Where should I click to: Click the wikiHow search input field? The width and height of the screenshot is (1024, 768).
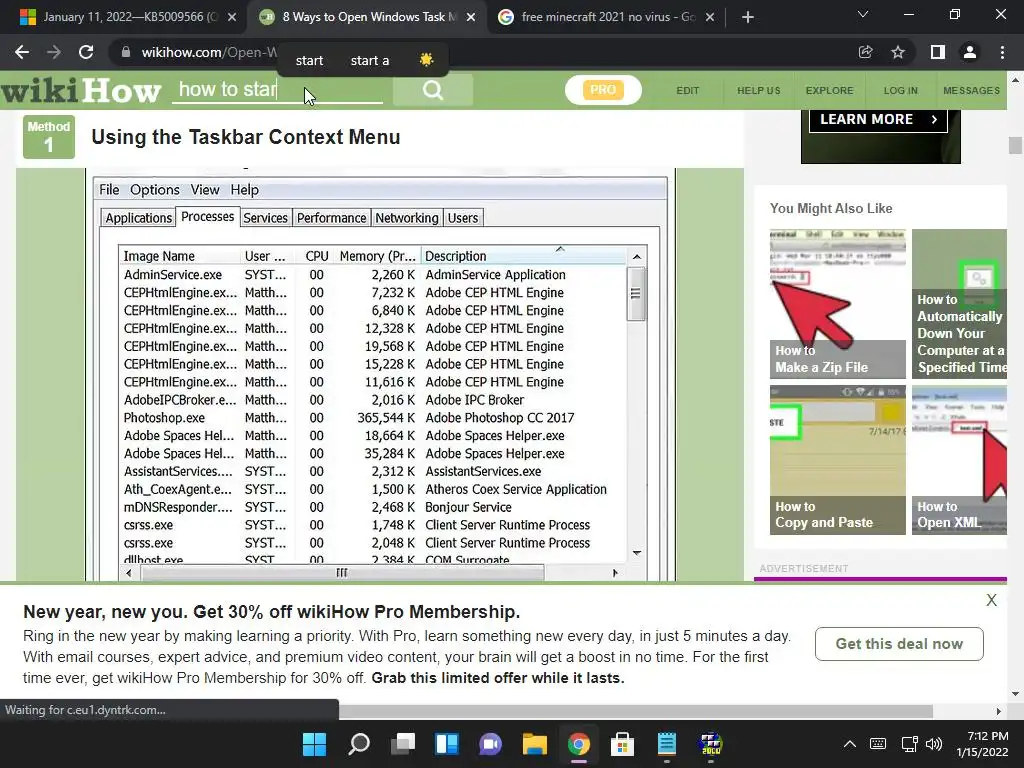(x=277, y=89)
